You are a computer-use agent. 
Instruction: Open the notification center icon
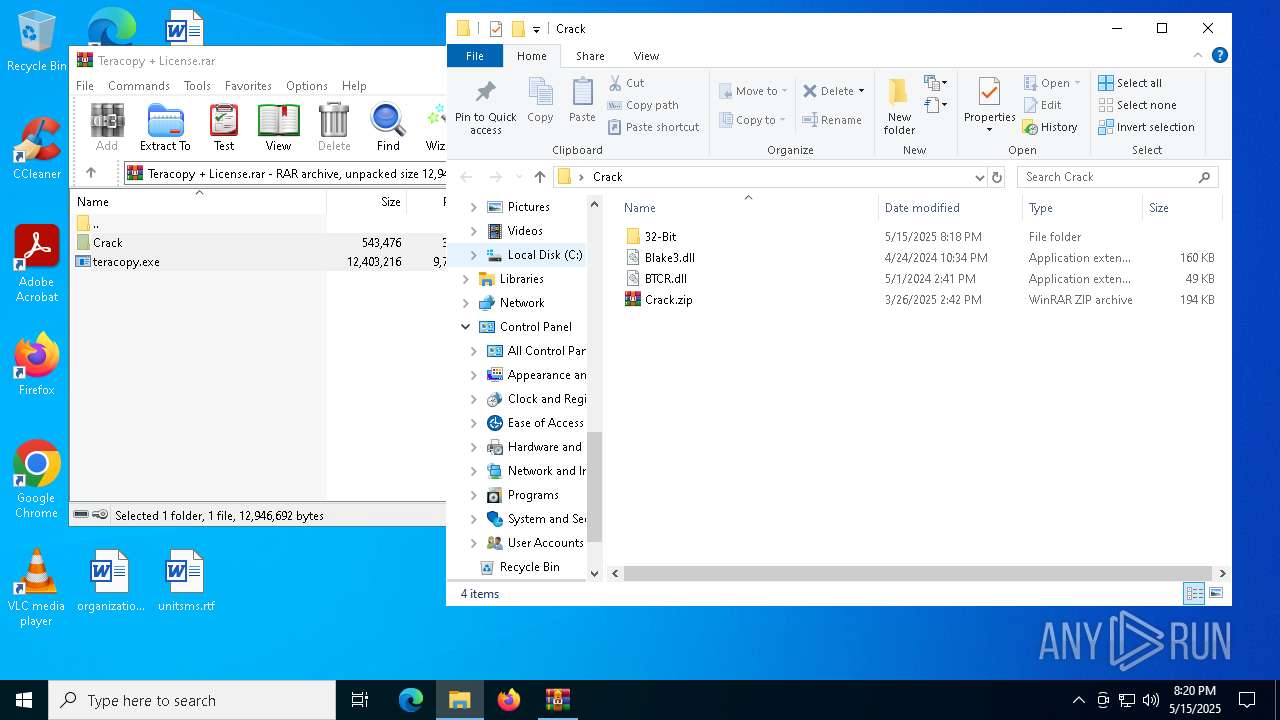coord(1247,700)
